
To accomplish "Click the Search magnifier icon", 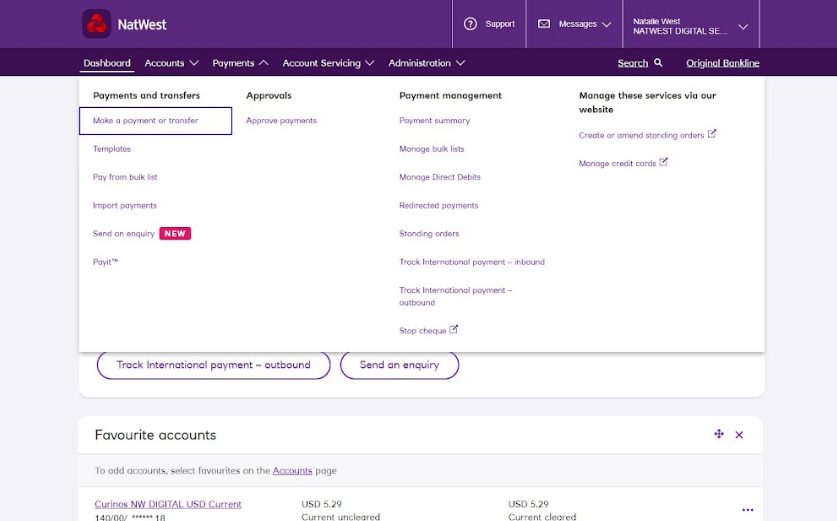I will 658,62.
